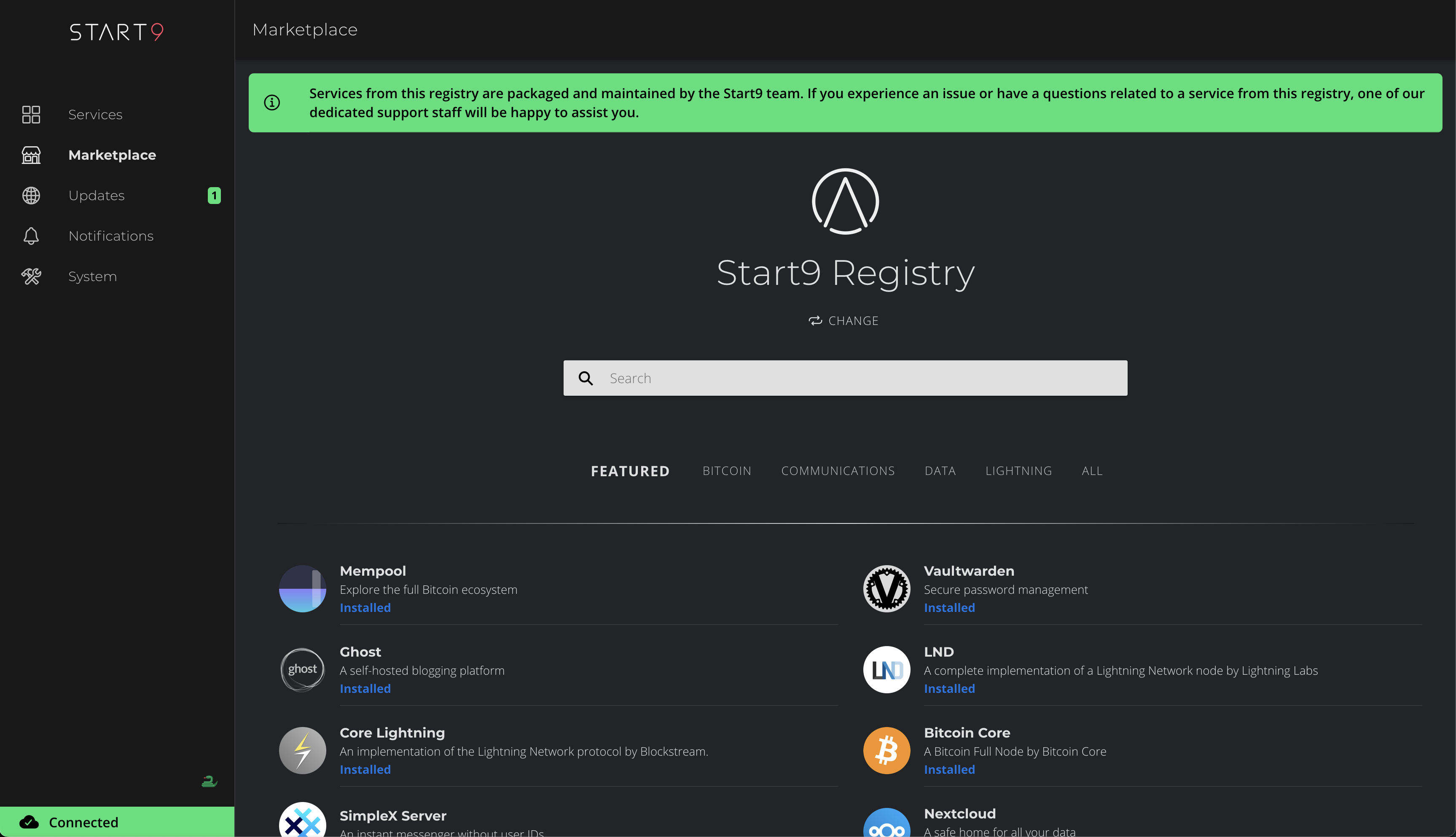
Task: Click the Notifications bell icon
Action: tap(31, 236)
